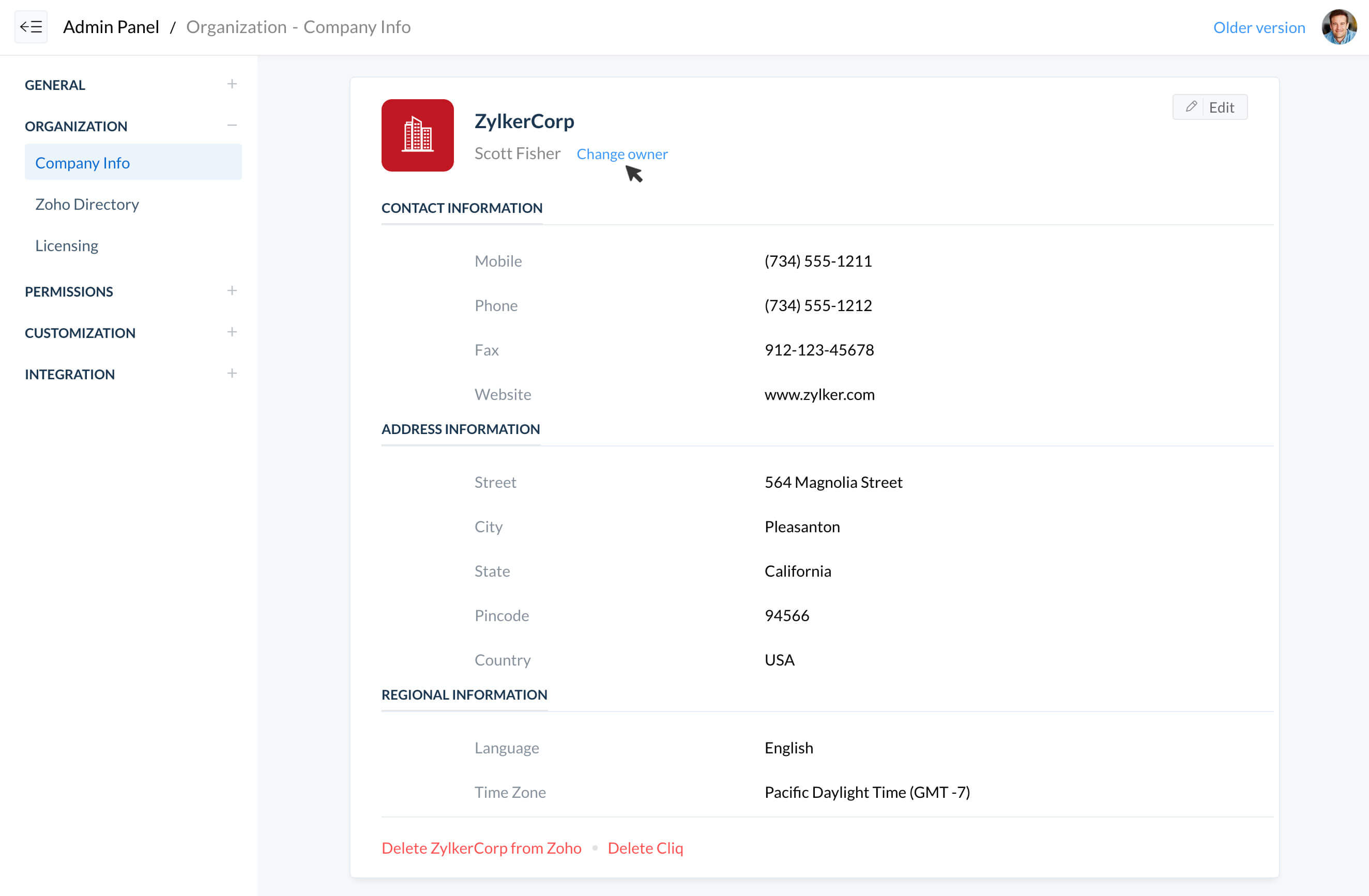Screen dimensions: 1369x896
Task: Expand the PERMISSIONS section plus icon
Action: [x=232, y=291]
